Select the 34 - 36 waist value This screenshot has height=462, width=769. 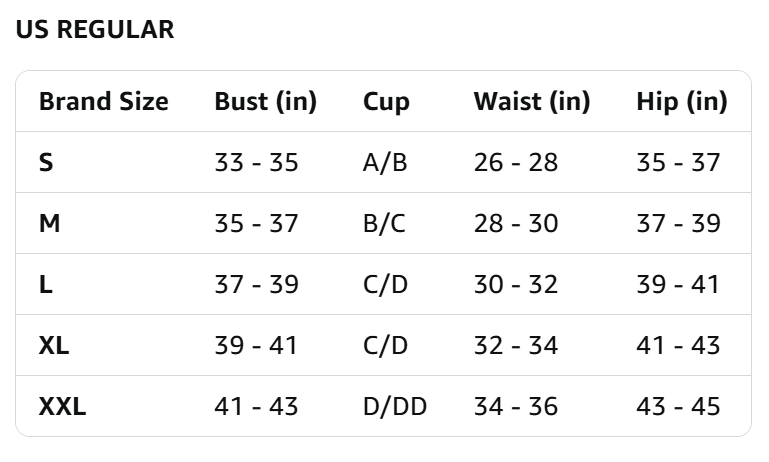(x=515, y=406)
